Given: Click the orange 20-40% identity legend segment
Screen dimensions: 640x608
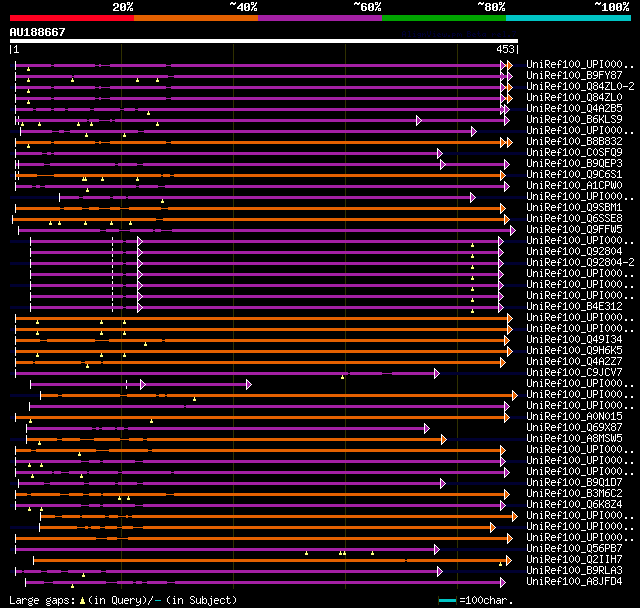Looking at the screenshot, I should pos(196,18).
